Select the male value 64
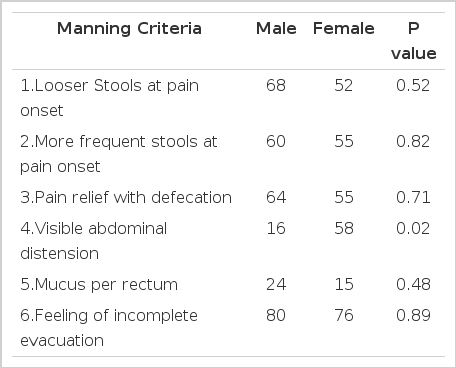Viewport: 456px width, 368px height. 276,197
